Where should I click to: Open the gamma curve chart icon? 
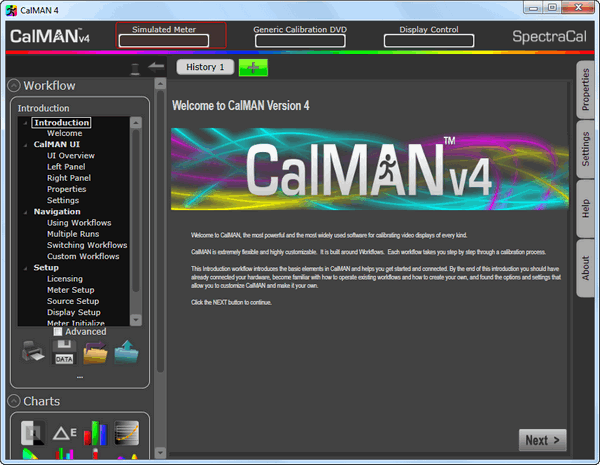click(126, 433)
